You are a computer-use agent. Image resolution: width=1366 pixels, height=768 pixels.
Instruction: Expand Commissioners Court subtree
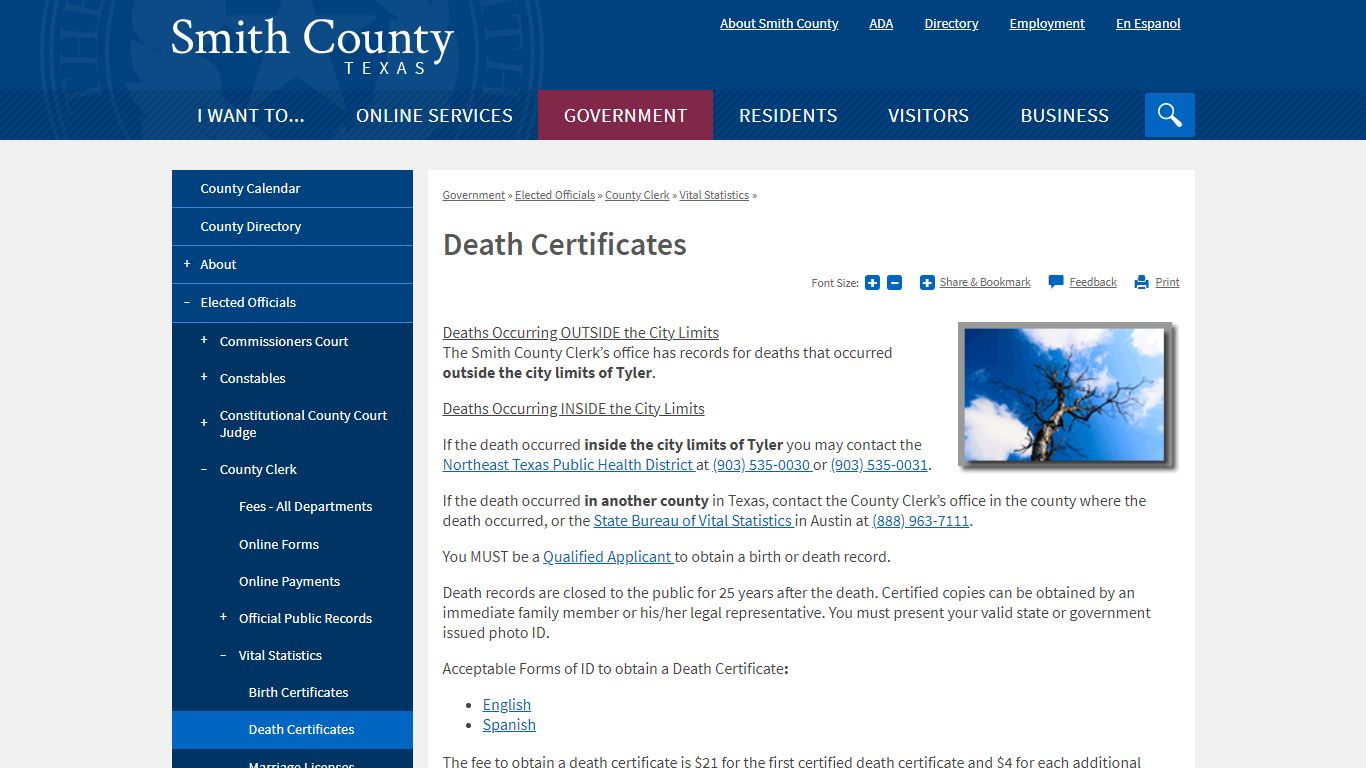204,340
